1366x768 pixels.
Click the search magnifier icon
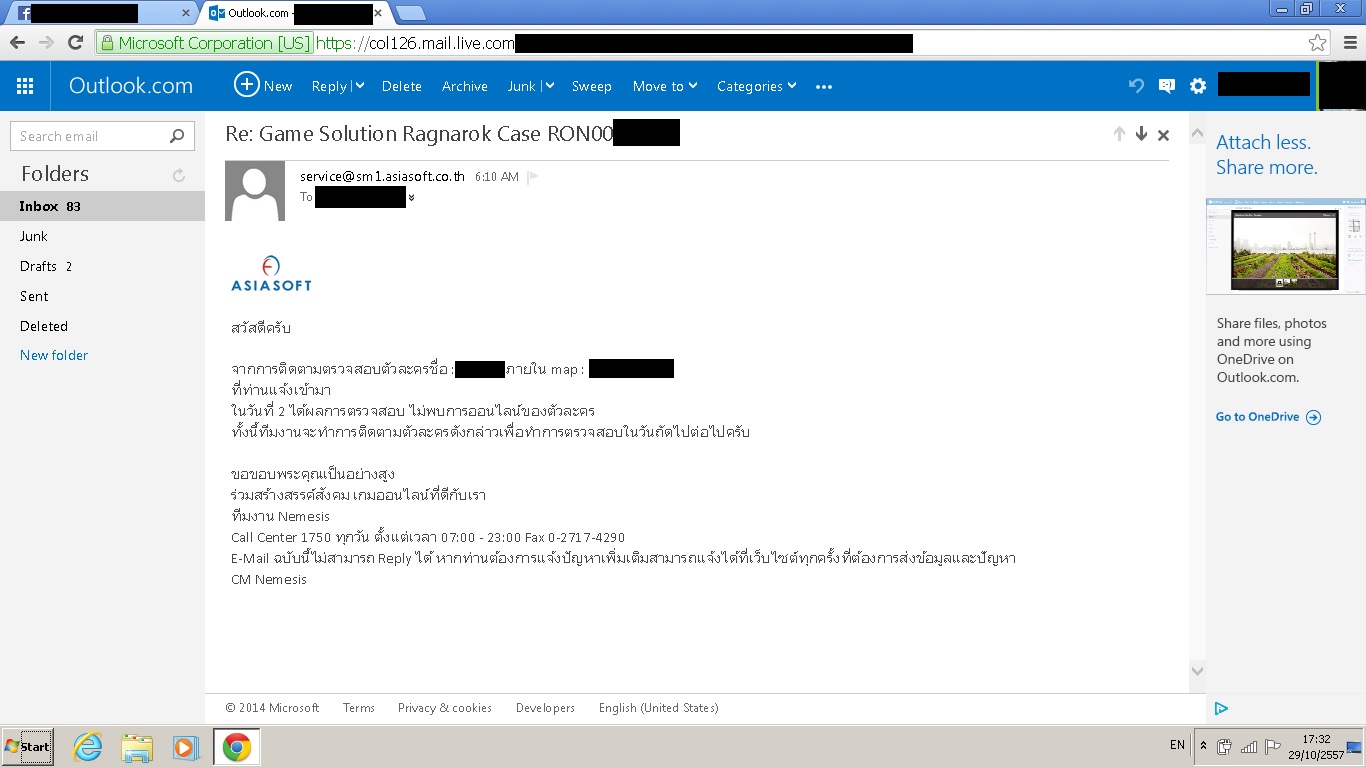click(177, 136)
